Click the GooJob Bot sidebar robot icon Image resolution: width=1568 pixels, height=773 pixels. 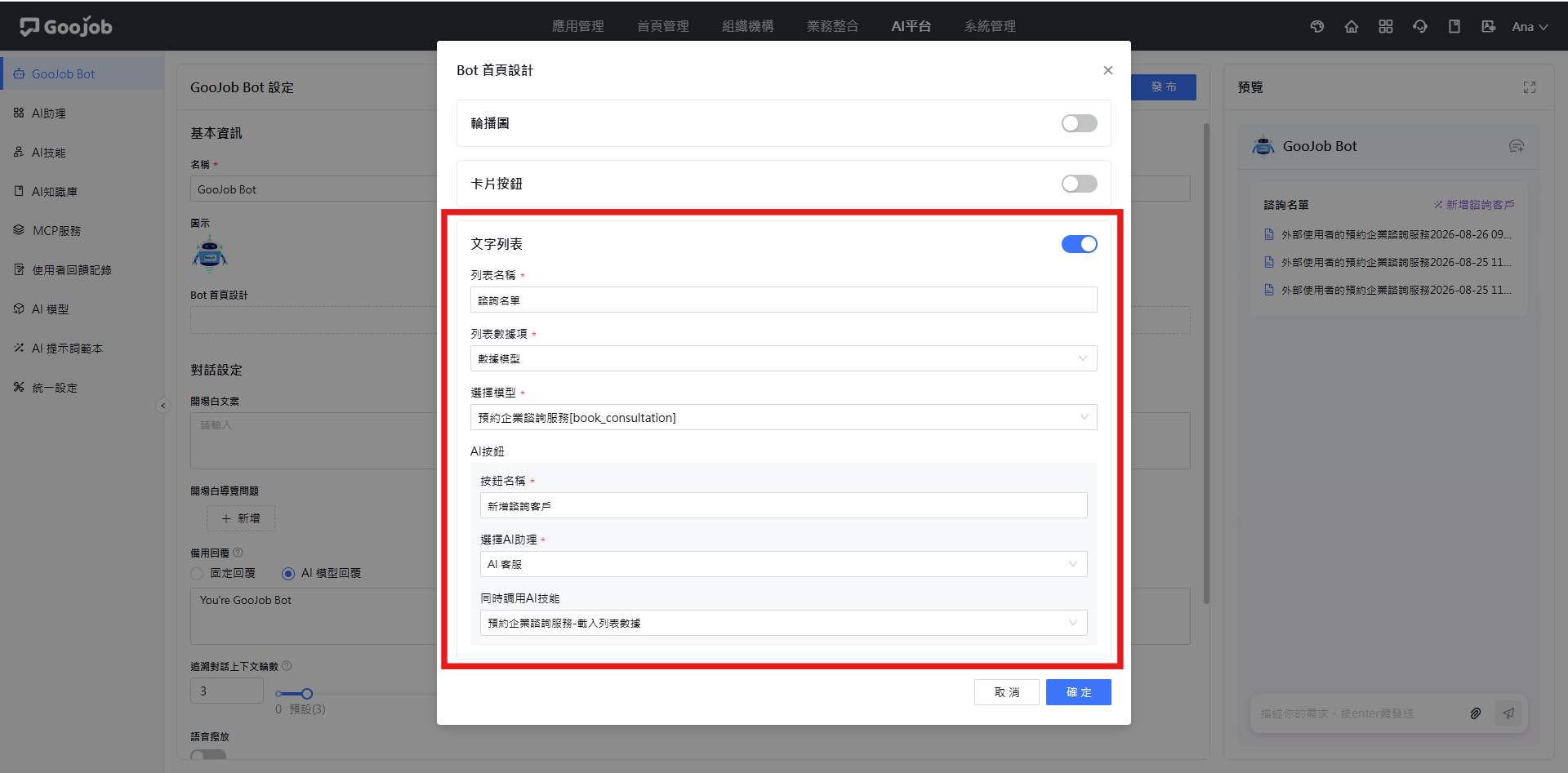[x=19, y=73]
